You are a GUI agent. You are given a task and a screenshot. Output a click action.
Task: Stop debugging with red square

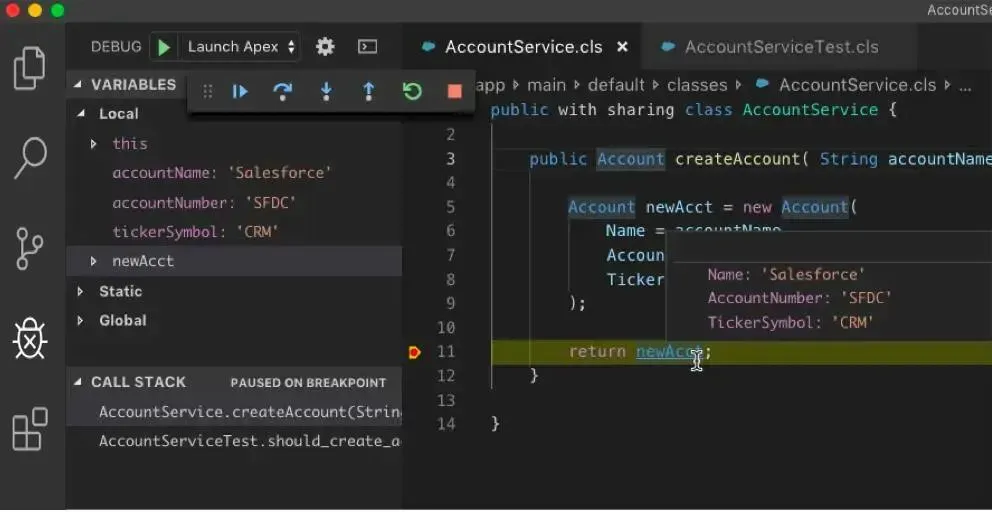pos(454,92)
